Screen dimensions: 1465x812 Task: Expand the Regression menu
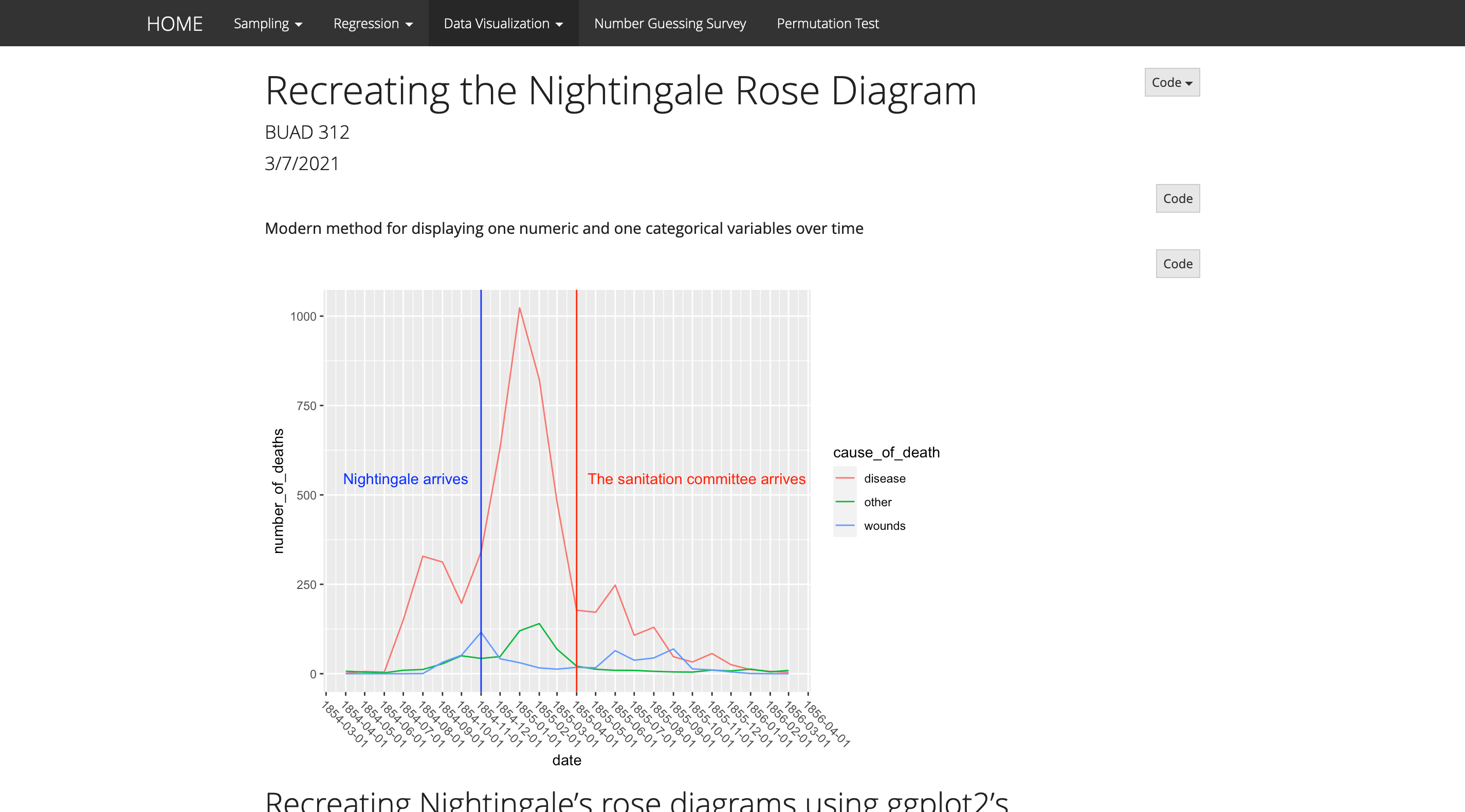tap(367, 24)
